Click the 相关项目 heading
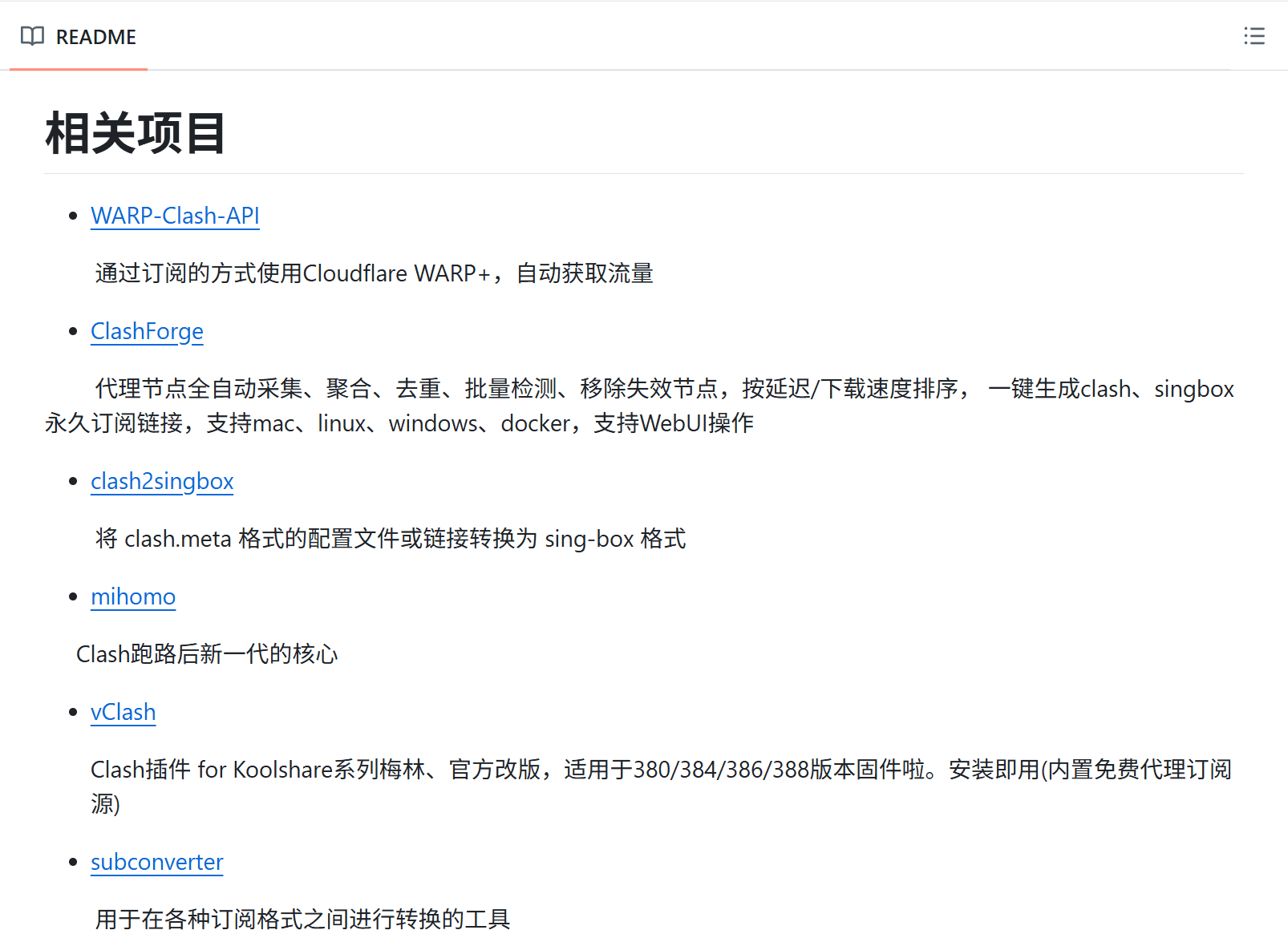Screen dimensions: 1288x938 tap(136, 133)
